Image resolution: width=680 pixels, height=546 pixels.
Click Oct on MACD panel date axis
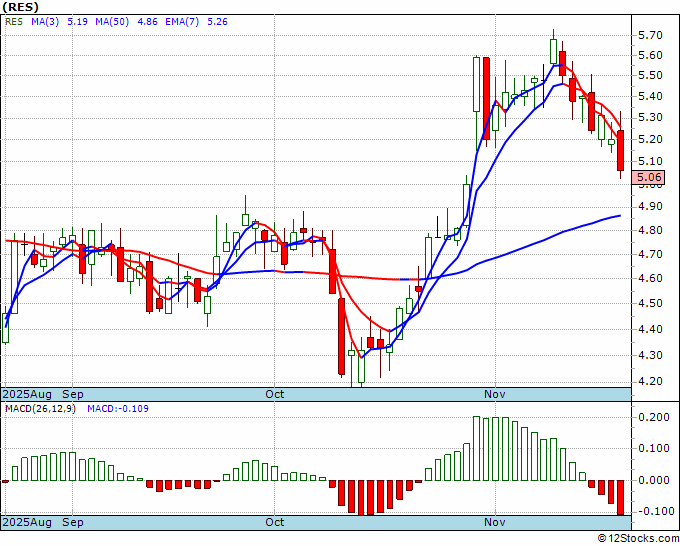275,522
